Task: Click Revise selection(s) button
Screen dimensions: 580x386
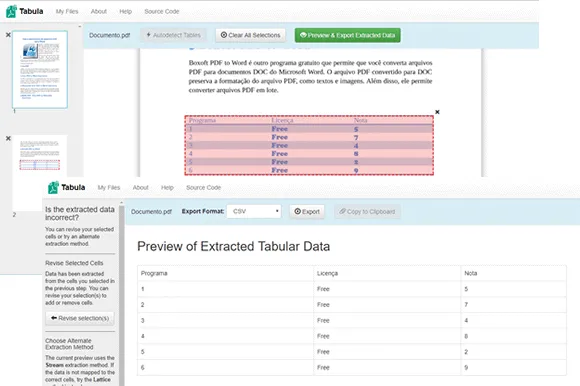Action: point(80,318)
